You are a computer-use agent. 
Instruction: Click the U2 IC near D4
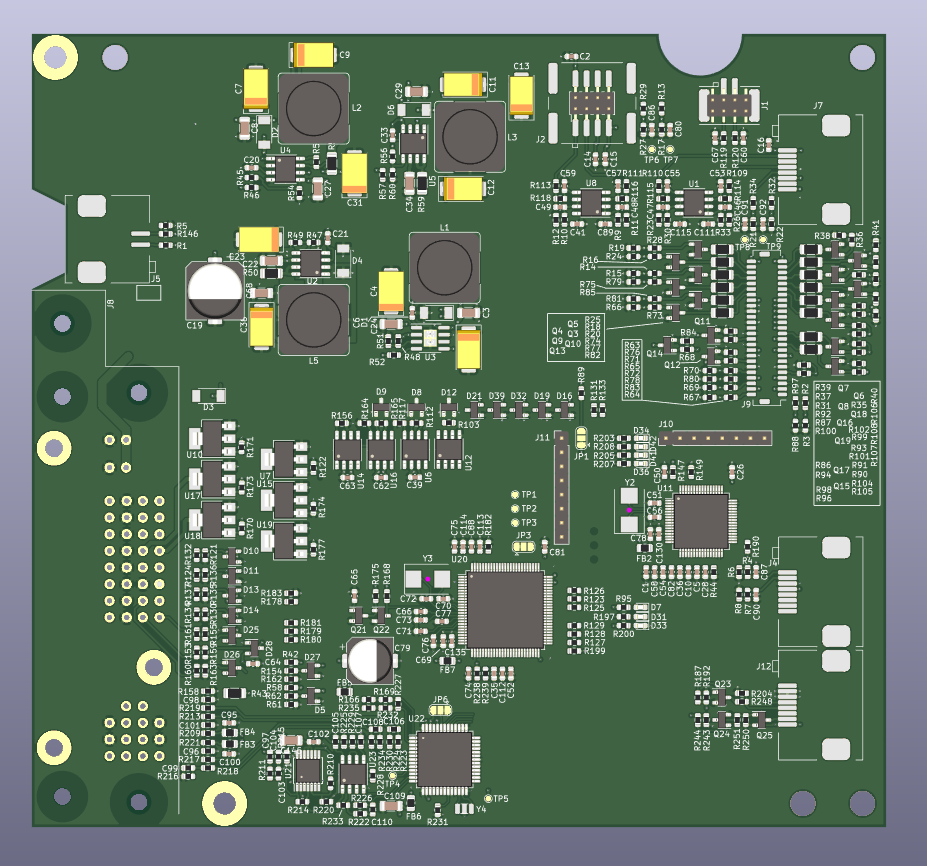pyautogui.click(x=311, y=262)
